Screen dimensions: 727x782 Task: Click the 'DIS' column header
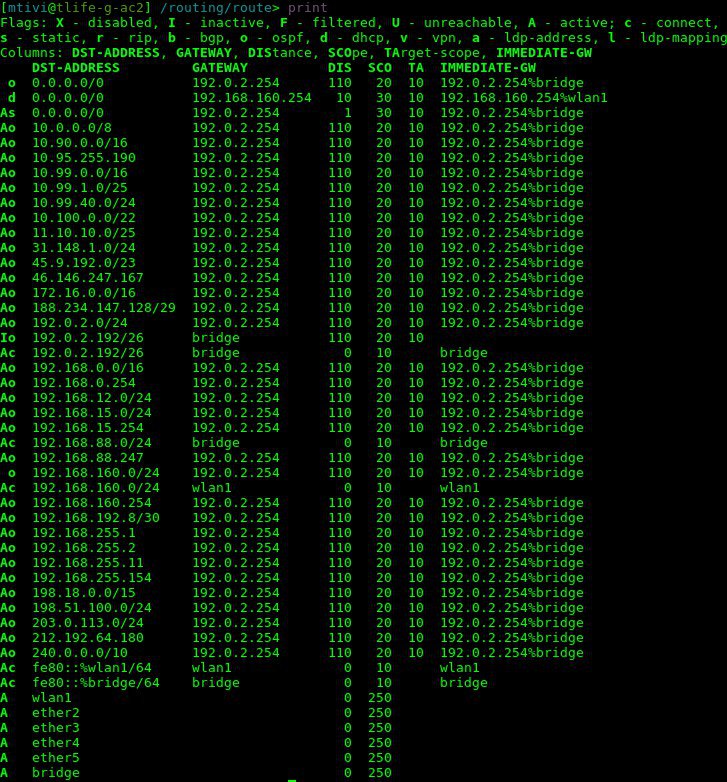(340, 68)
